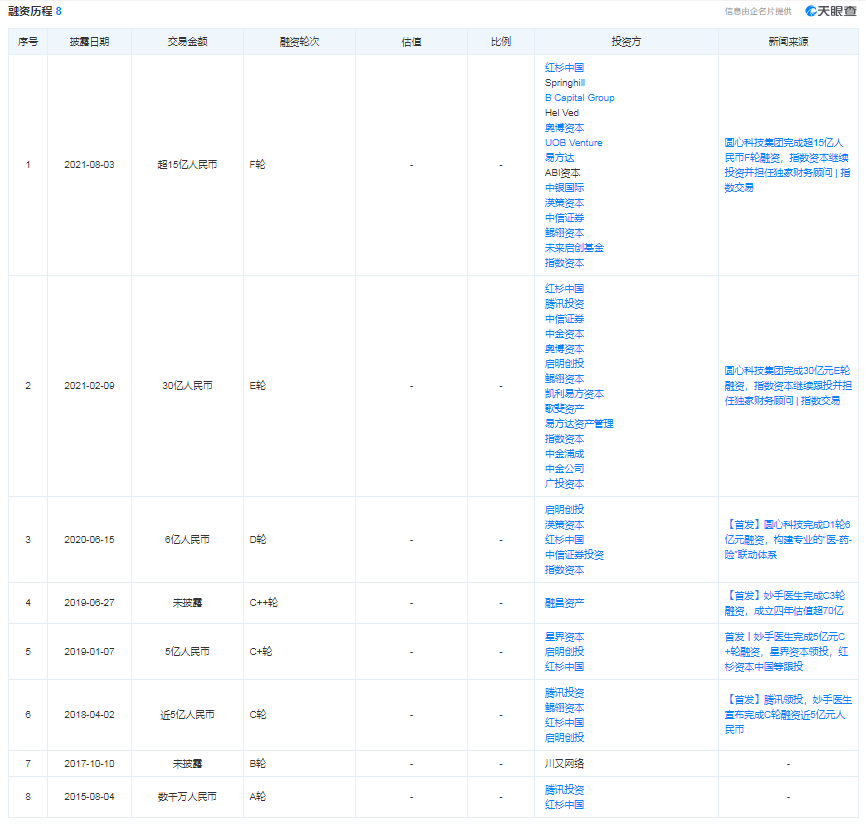Click 星界资本 in the C+轮 row
The height and width of the screenshot is (825, 866).
coord(564,637)
